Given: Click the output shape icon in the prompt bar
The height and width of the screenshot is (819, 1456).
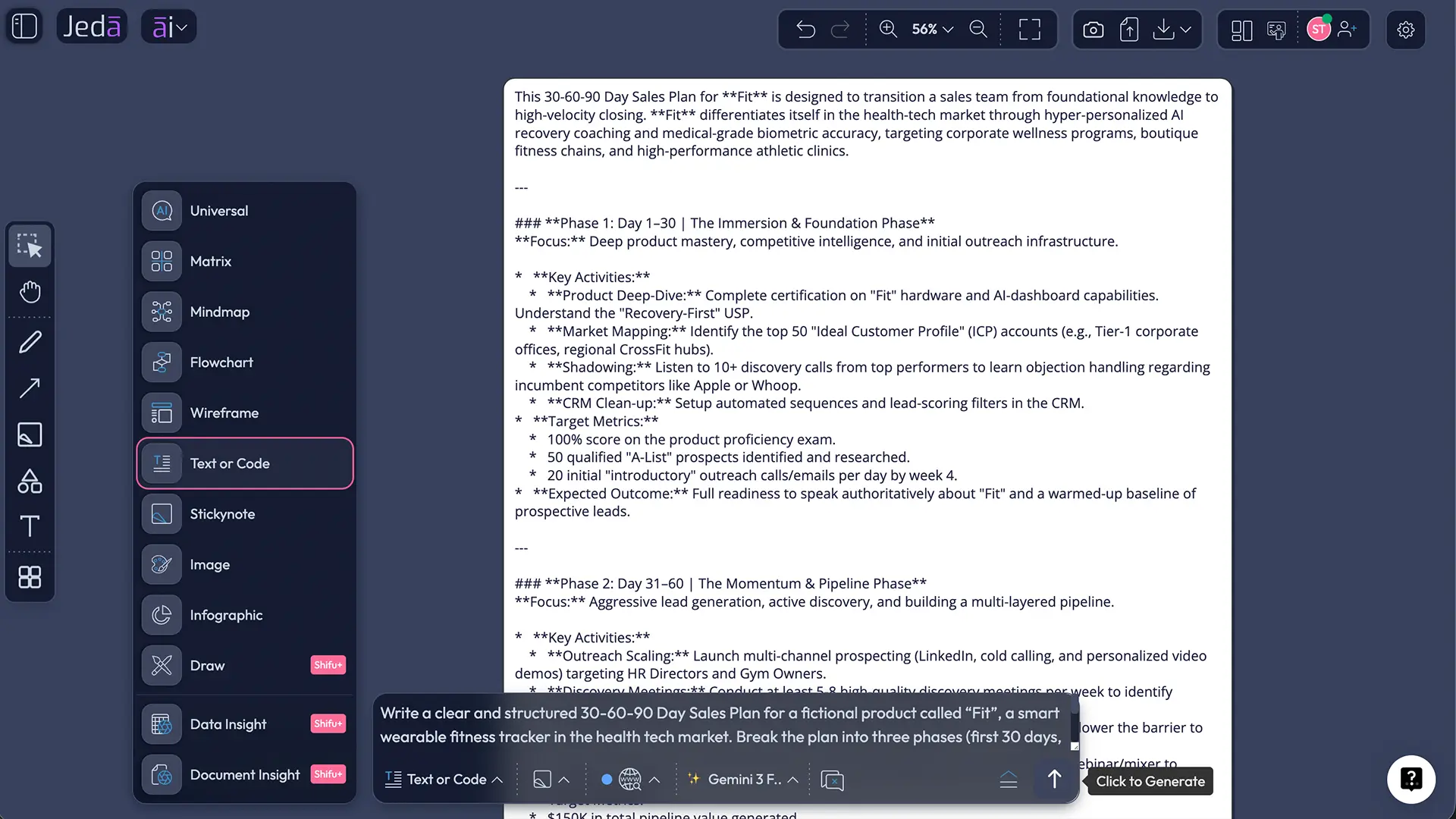Looking at the screenshot, I should (542, 780).
